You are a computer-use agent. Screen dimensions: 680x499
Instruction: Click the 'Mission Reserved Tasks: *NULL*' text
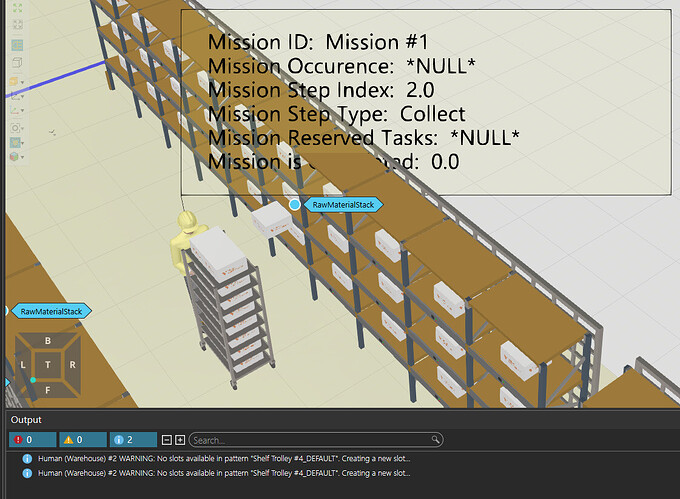[x=363, y=138]
